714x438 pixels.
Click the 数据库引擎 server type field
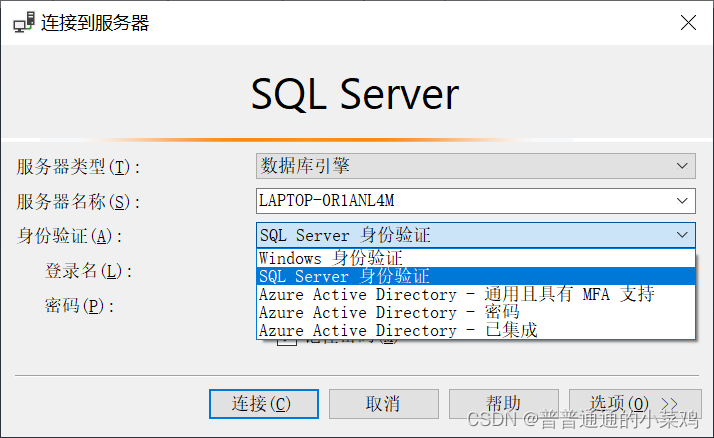click(x=475, y=166)
